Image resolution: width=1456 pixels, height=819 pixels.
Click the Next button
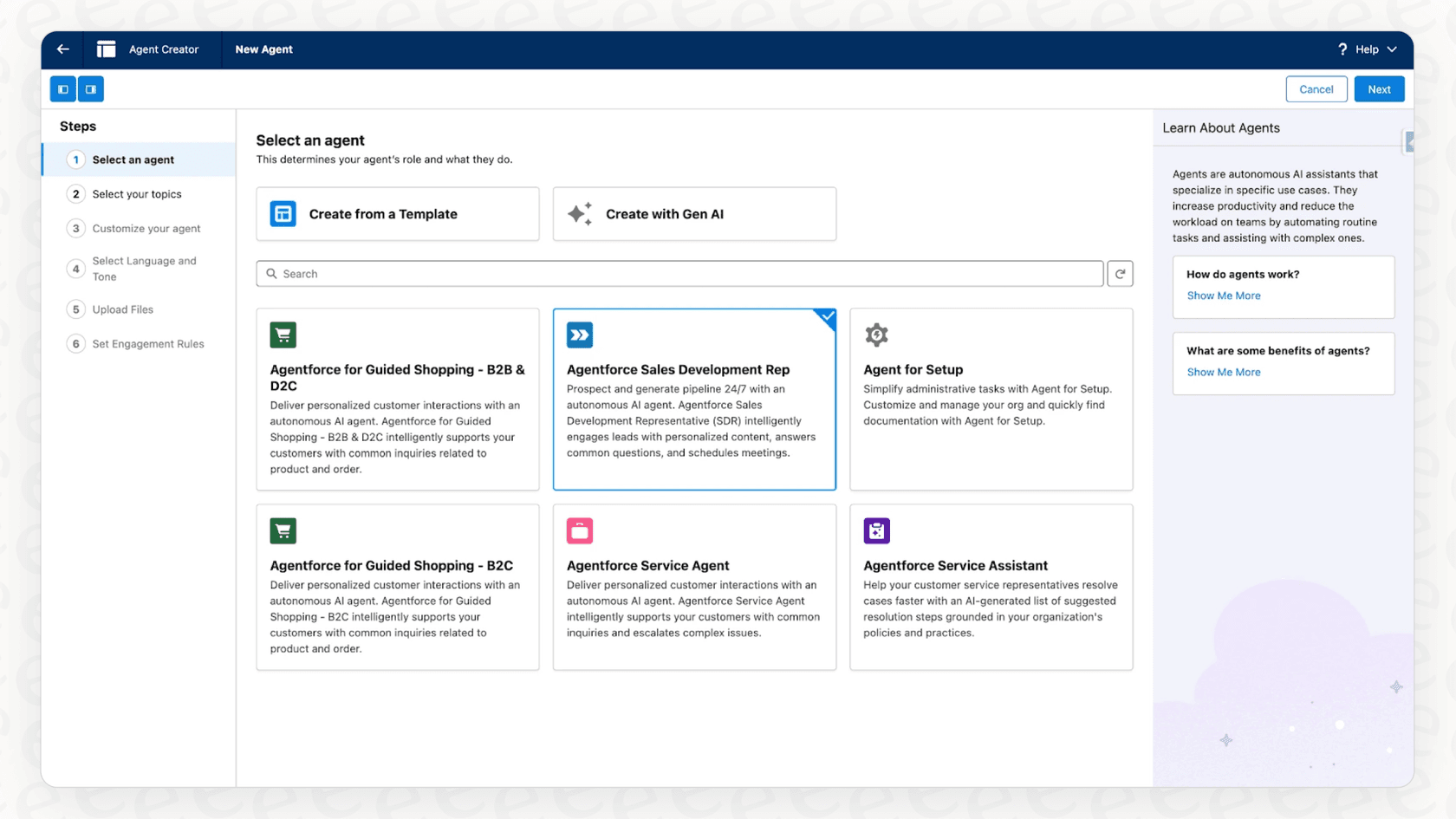pyautogui.click(x=1379, y=88)
